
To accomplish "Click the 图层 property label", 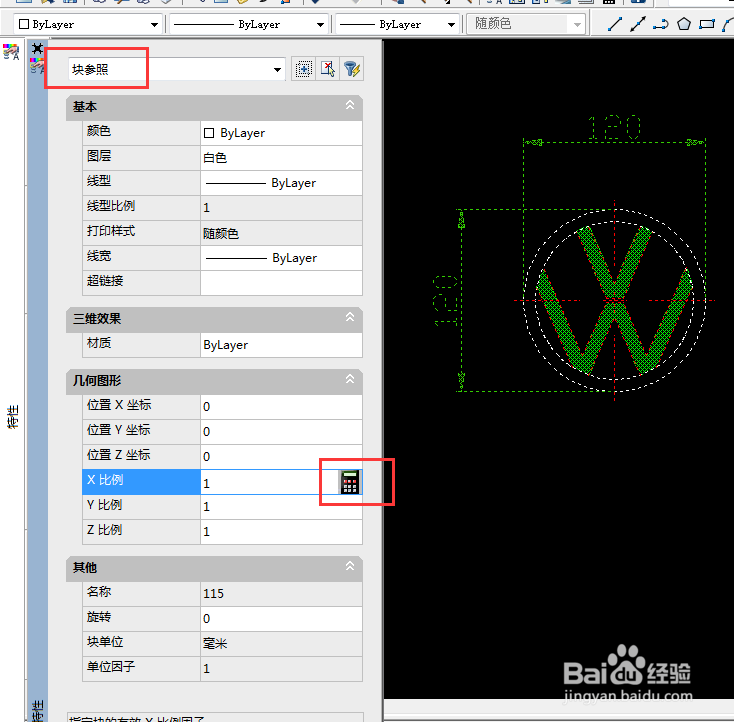I will (99, 156).
